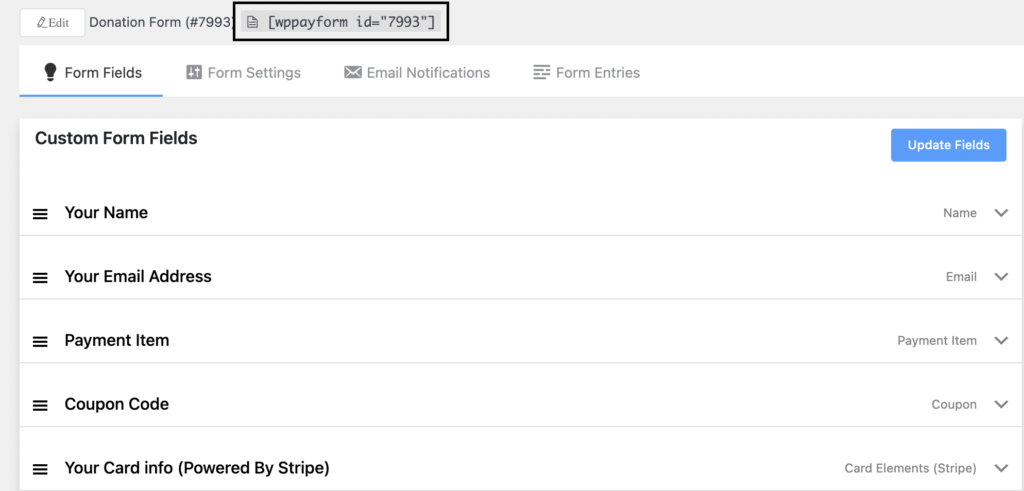Select the wppayform id="7993" shortcode text
The height and width of the screenshot is (491, 1024).
[351, 22]
